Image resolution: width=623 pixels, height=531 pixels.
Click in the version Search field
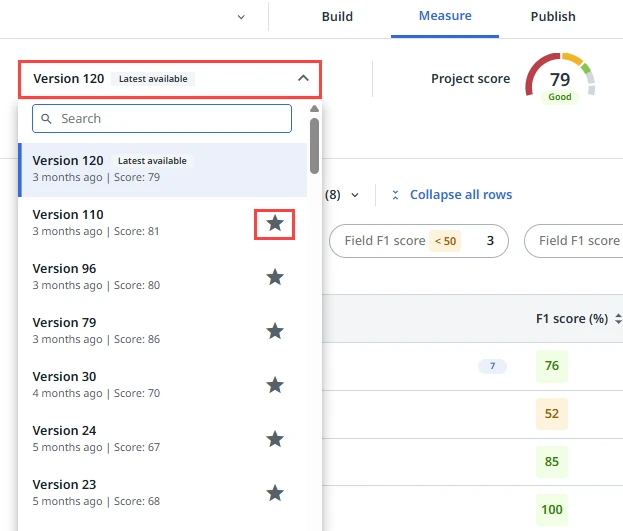click(x=170, y=119)
